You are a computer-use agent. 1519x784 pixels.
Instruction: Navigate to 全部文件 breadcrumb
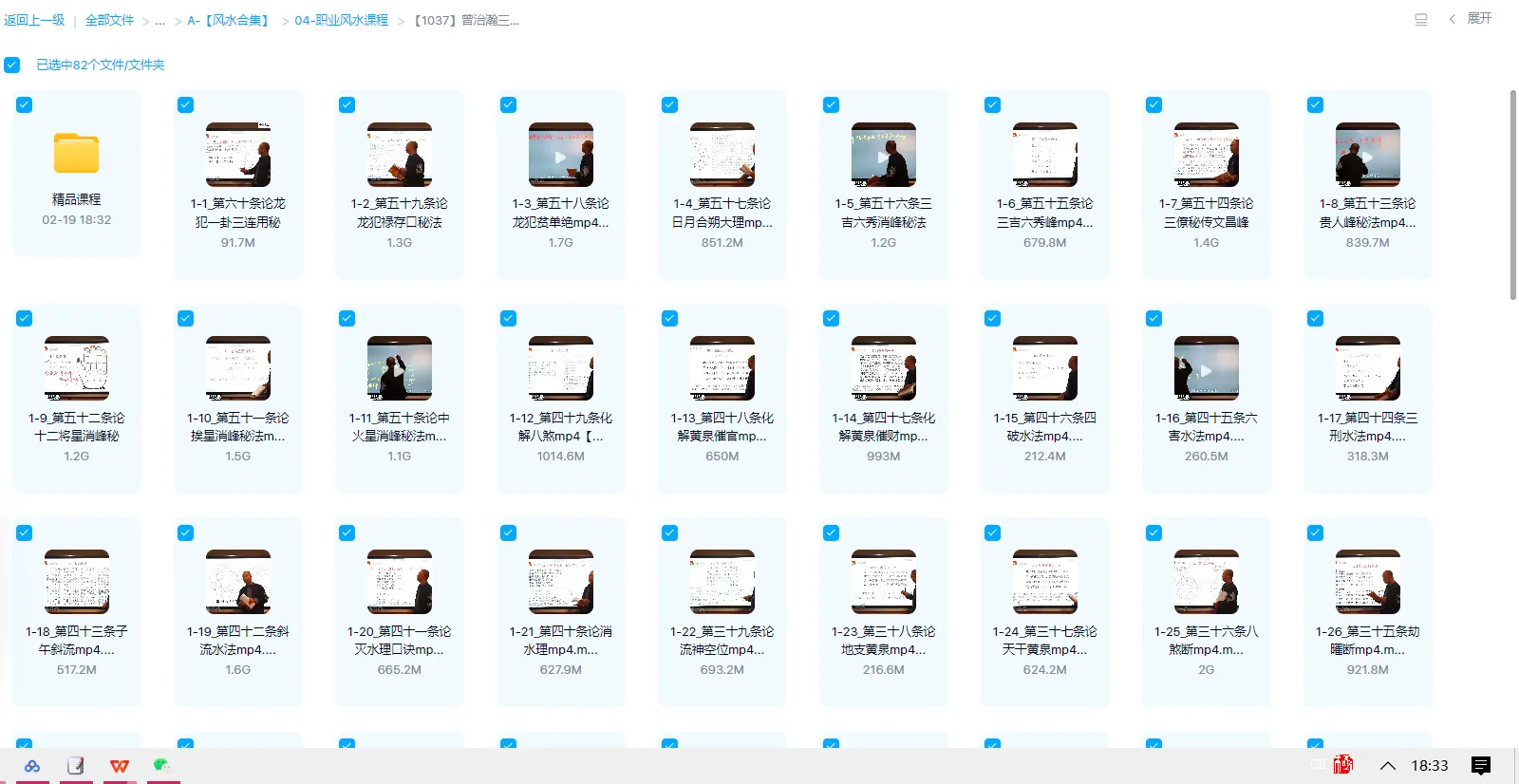pyautogui.click(x=110, y=20)
